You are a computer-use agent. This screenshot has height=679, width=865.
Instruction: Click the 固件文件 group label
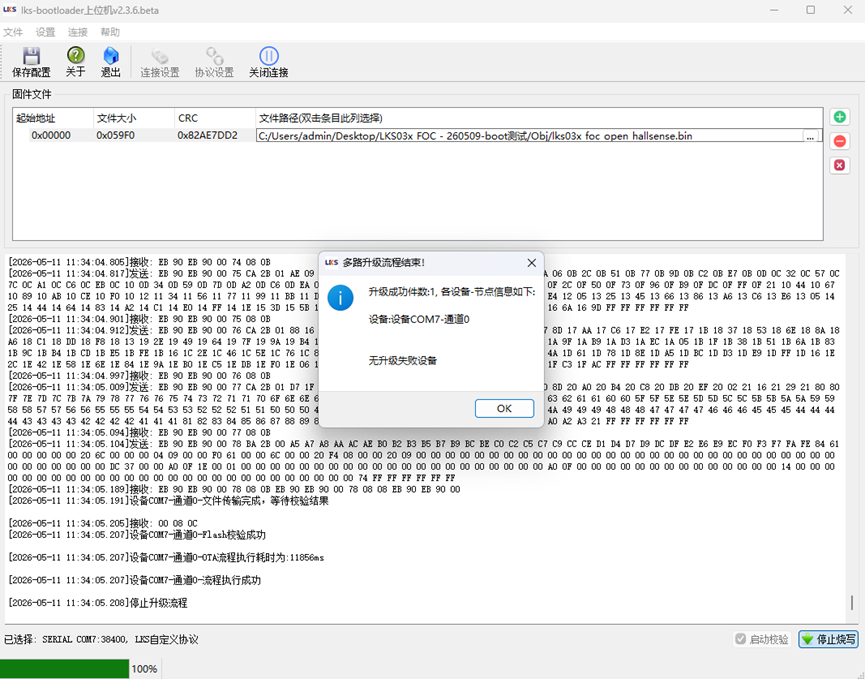pos(32,94)
